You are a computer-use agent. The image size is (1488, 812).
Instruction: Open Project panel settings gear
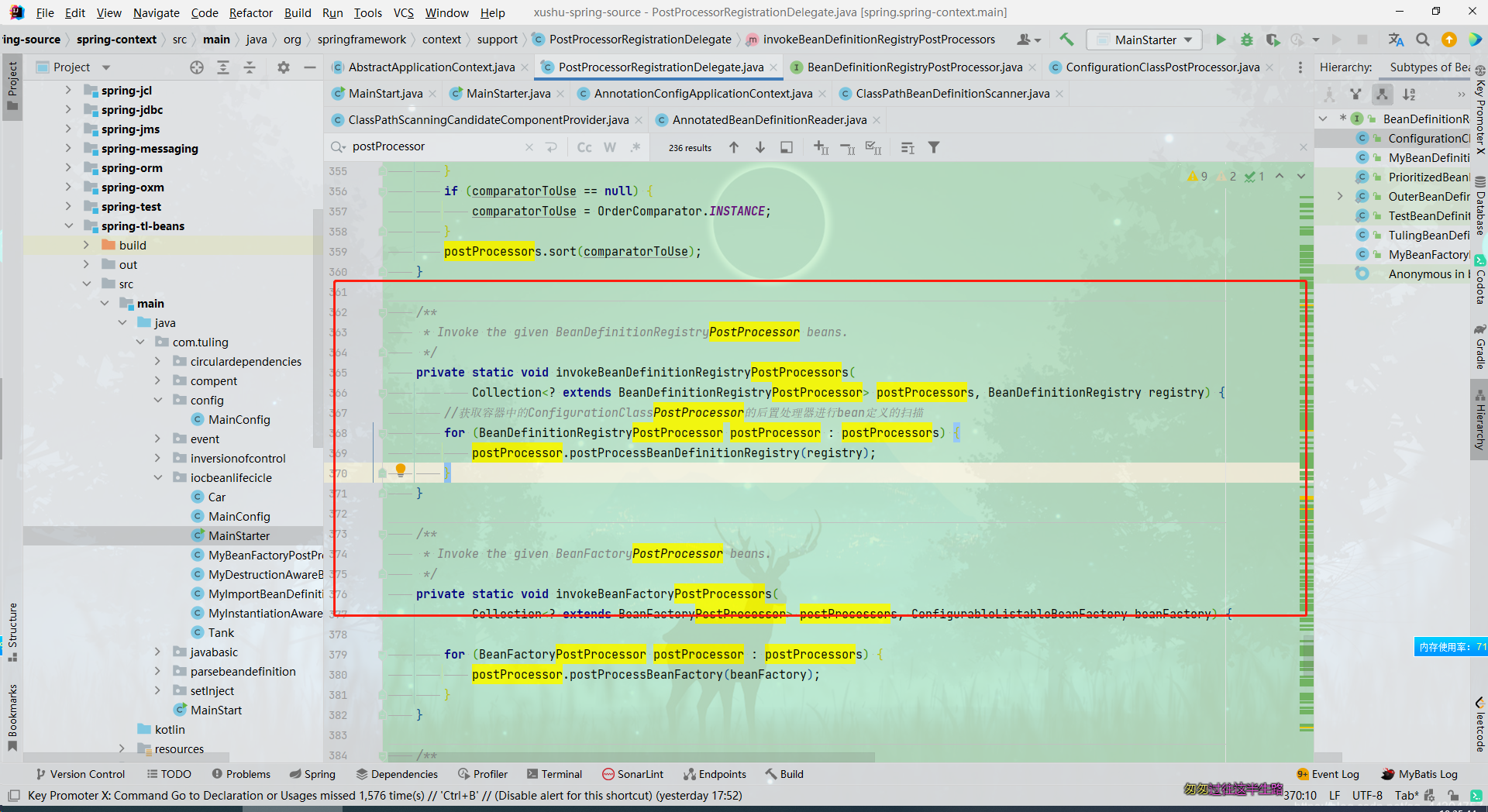(x=284, y=67)
